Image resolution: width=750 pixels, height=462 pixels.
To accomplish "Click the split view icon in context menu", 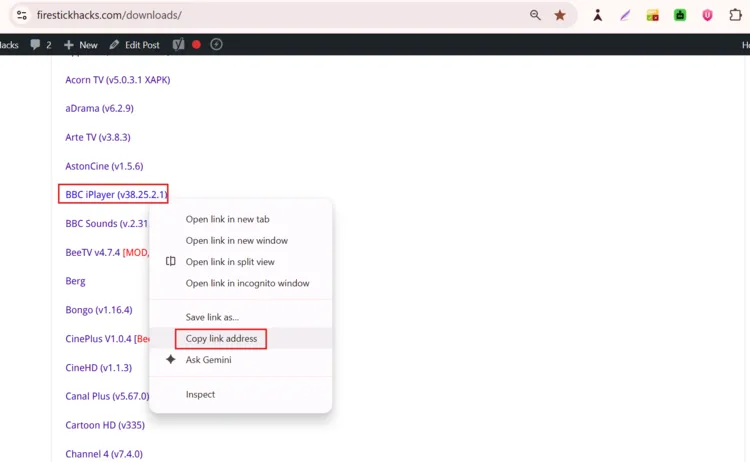I will (171, 261).
